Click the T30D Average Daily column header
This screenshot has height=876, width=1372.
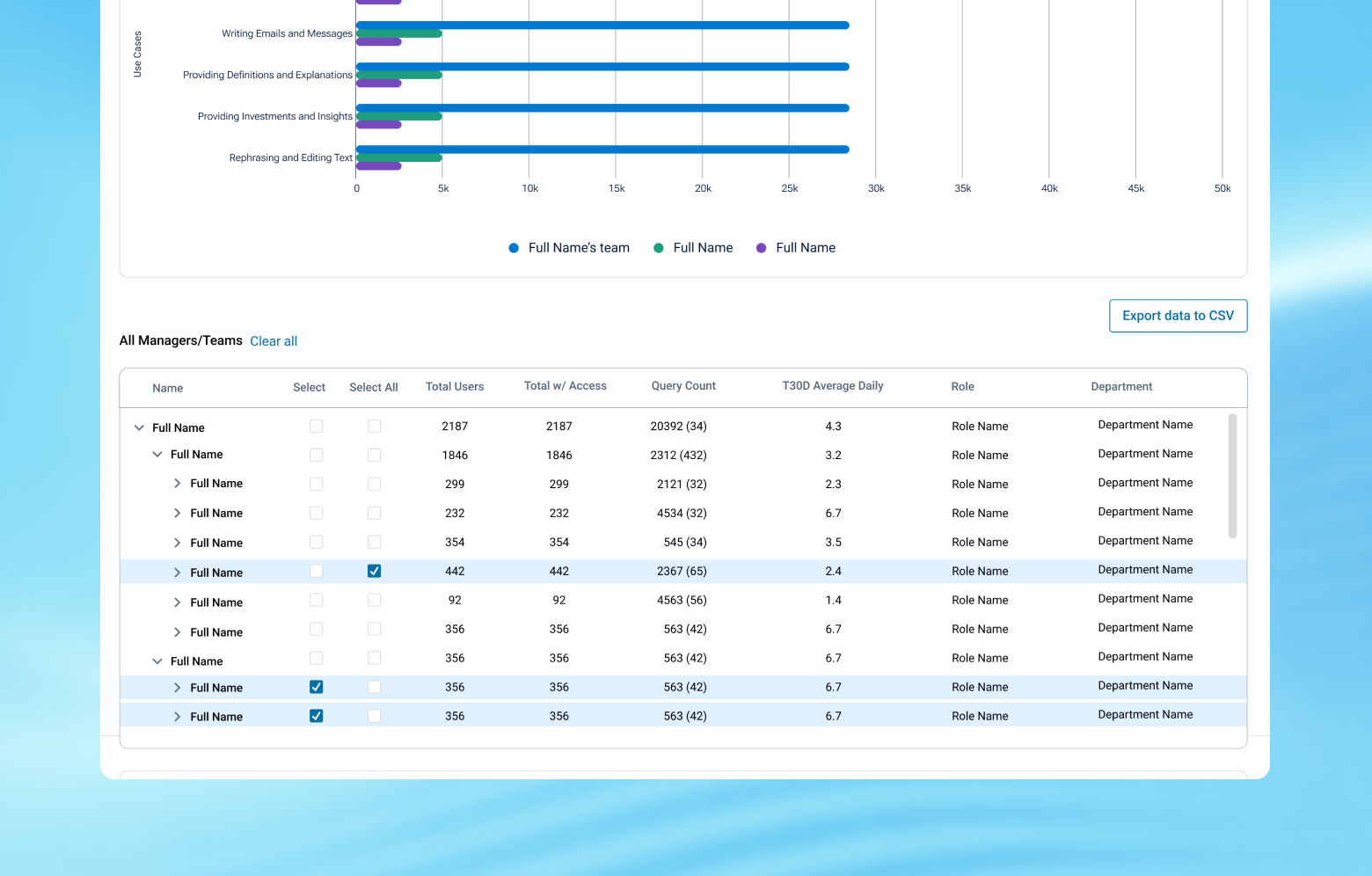pyautogui.click(x=833, y=386)
